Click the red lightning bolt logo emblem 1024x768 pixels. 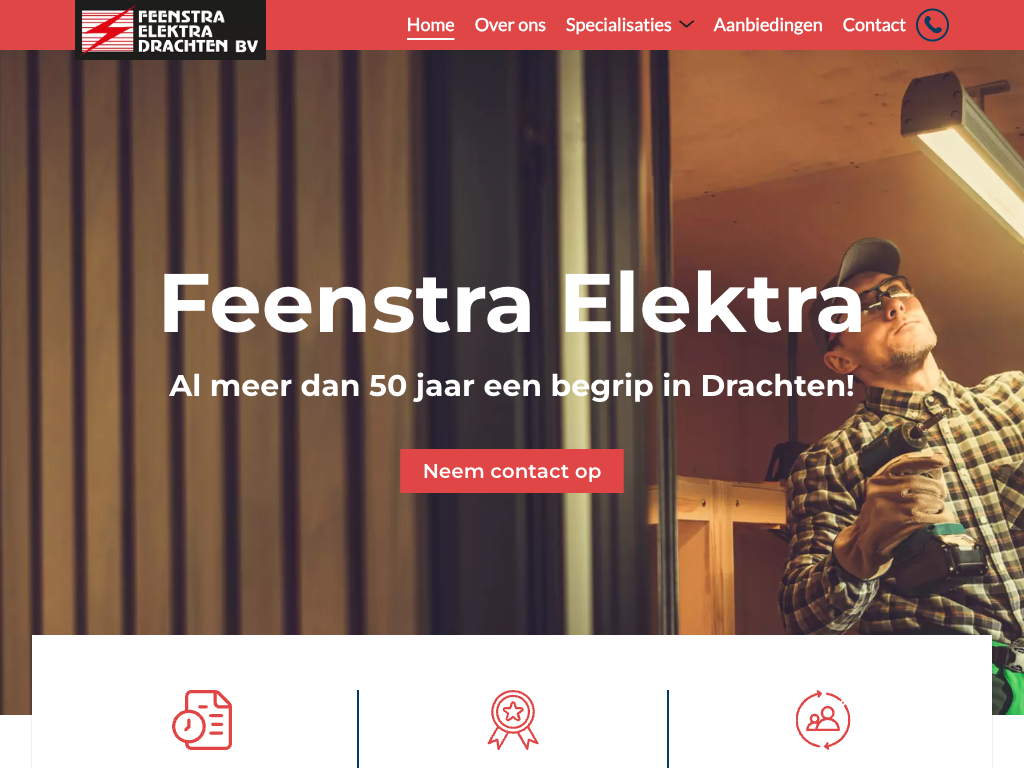coord(107,30)
